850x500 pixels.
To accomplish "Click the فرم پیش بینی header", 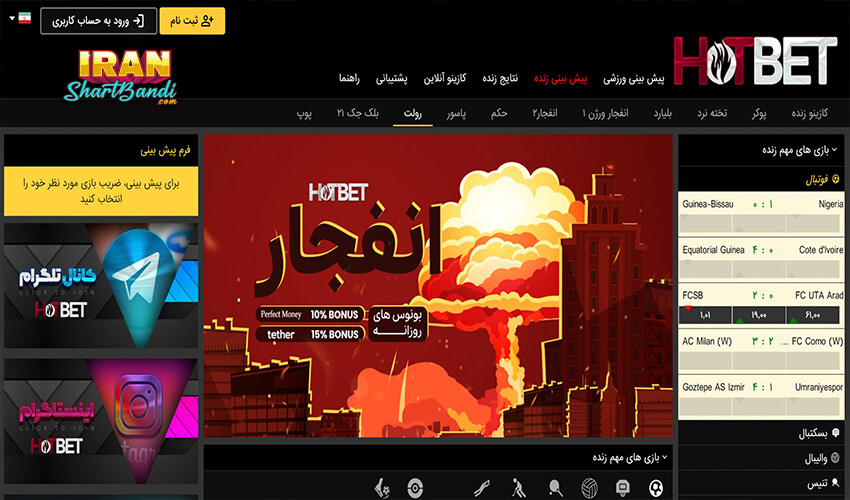I will coord(101,150).
